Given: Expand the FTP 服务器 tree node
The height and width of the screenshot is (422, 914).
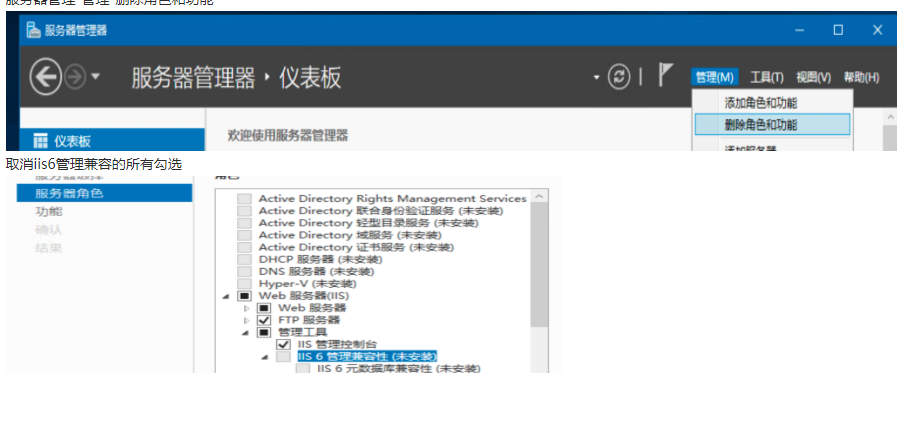Looking at the screenshot, I should [246, 320].
